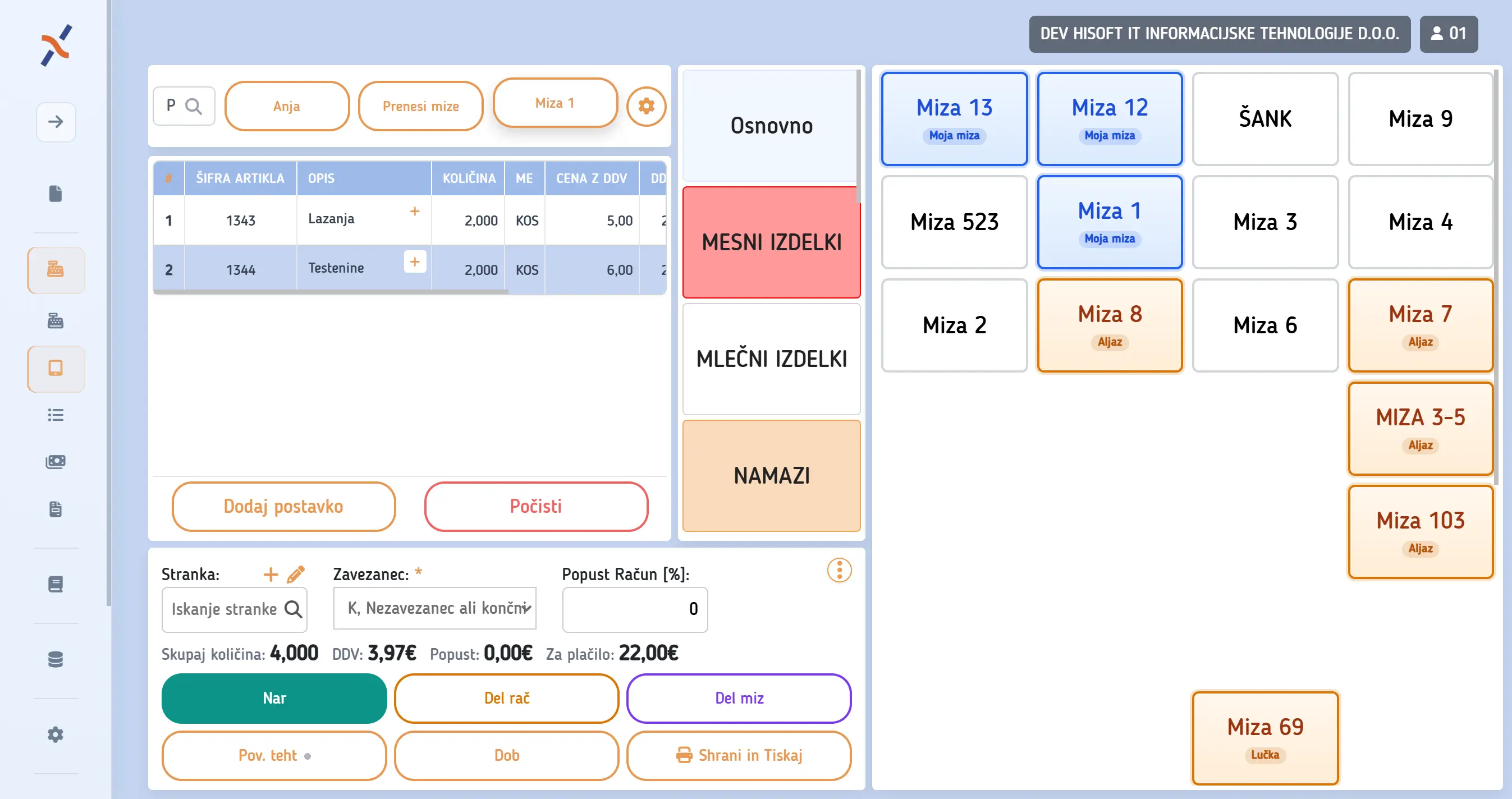Screen dimensions: 1512x799
Task: Click the magnifier in the Iskanje stranke field
Action: (294, 609)
